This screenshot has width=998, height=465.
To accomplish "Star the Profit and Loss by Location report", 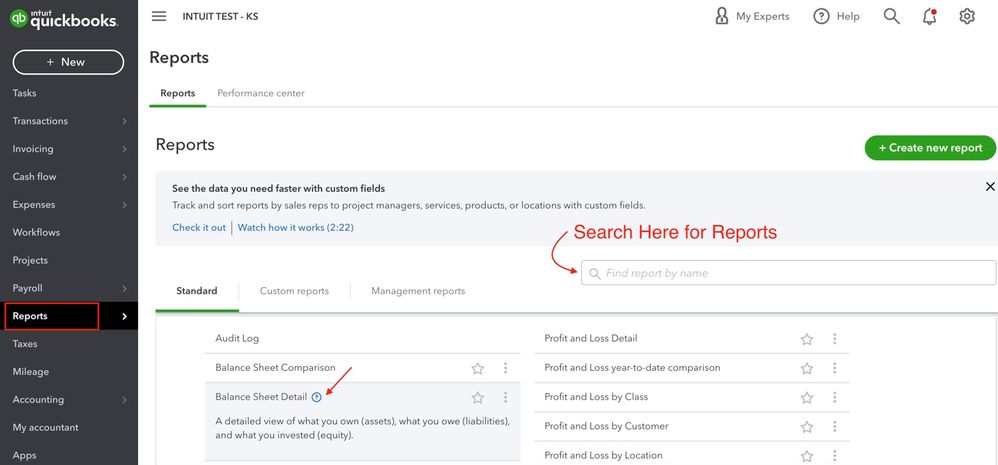I will pos(806,456).
